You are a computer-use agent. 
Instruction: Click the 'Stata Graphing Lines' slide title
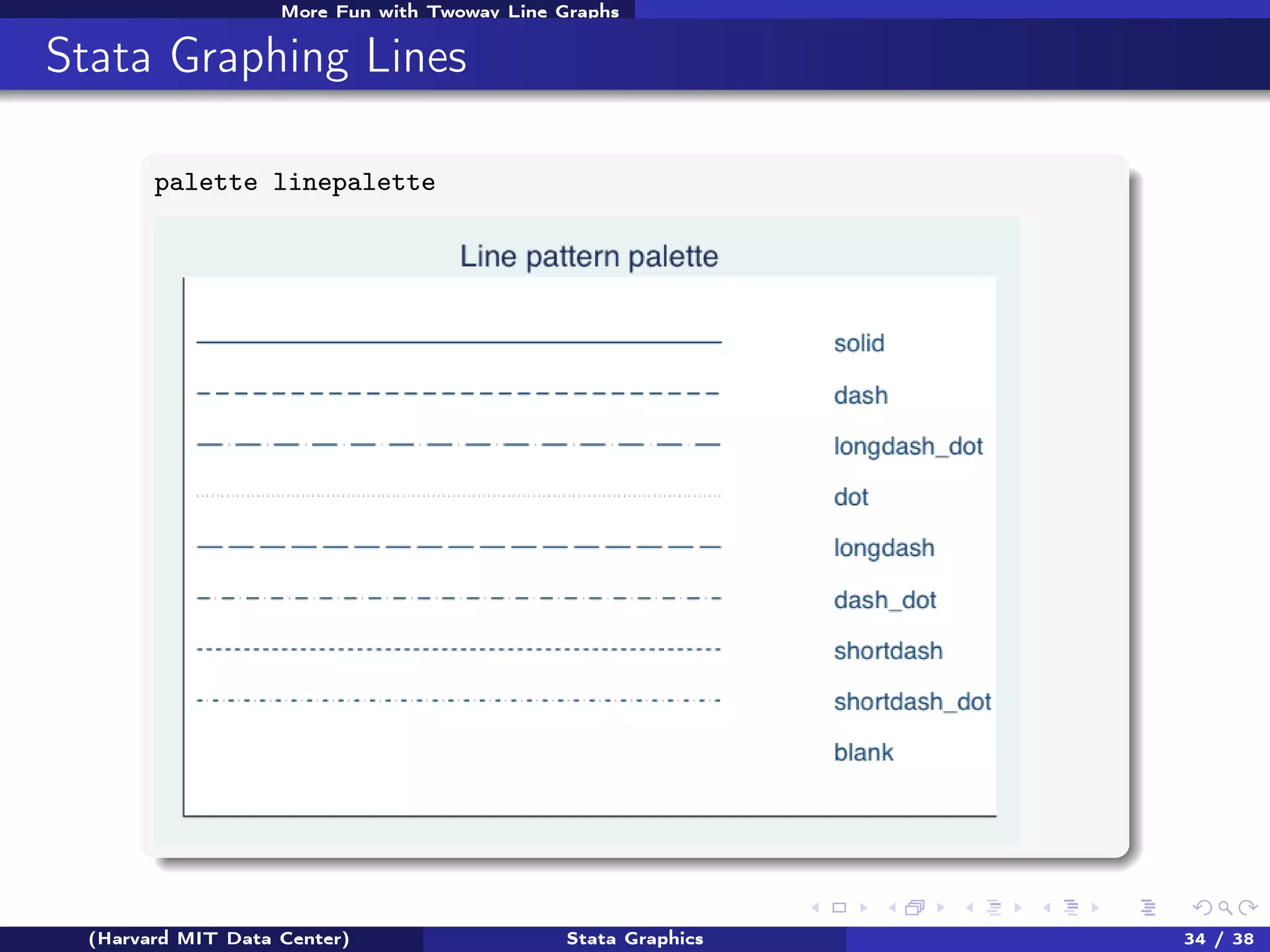click(256, 56)
